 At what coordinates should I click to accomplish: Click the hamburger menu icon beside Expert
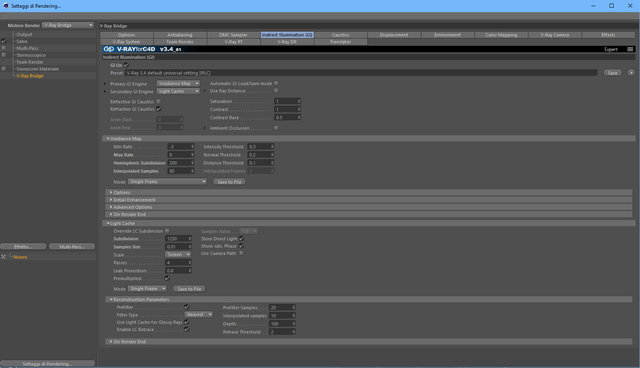[630, 49]
